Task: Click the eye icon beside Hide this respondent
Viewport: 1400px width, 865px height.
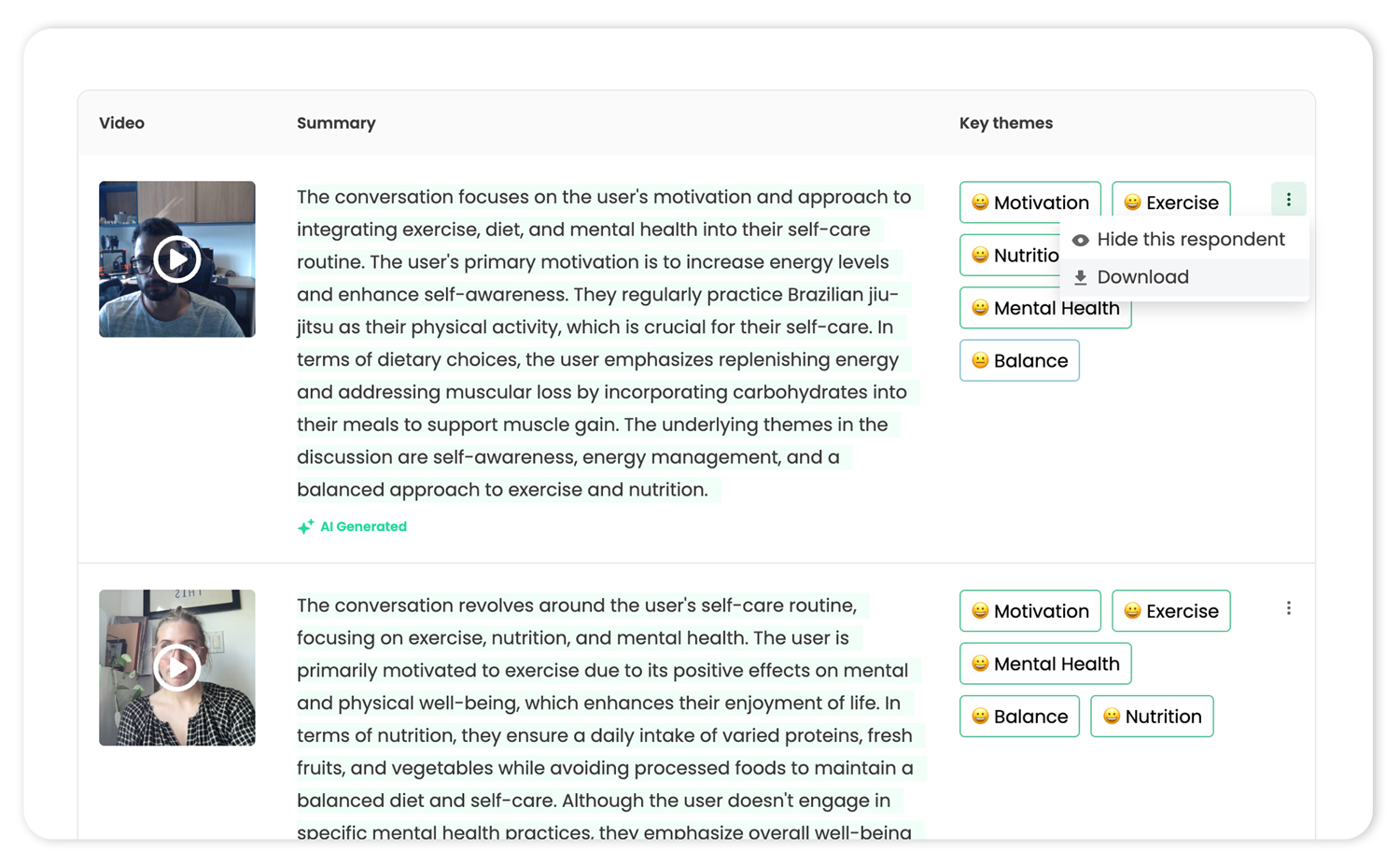Action: [x=1081, y=240]
